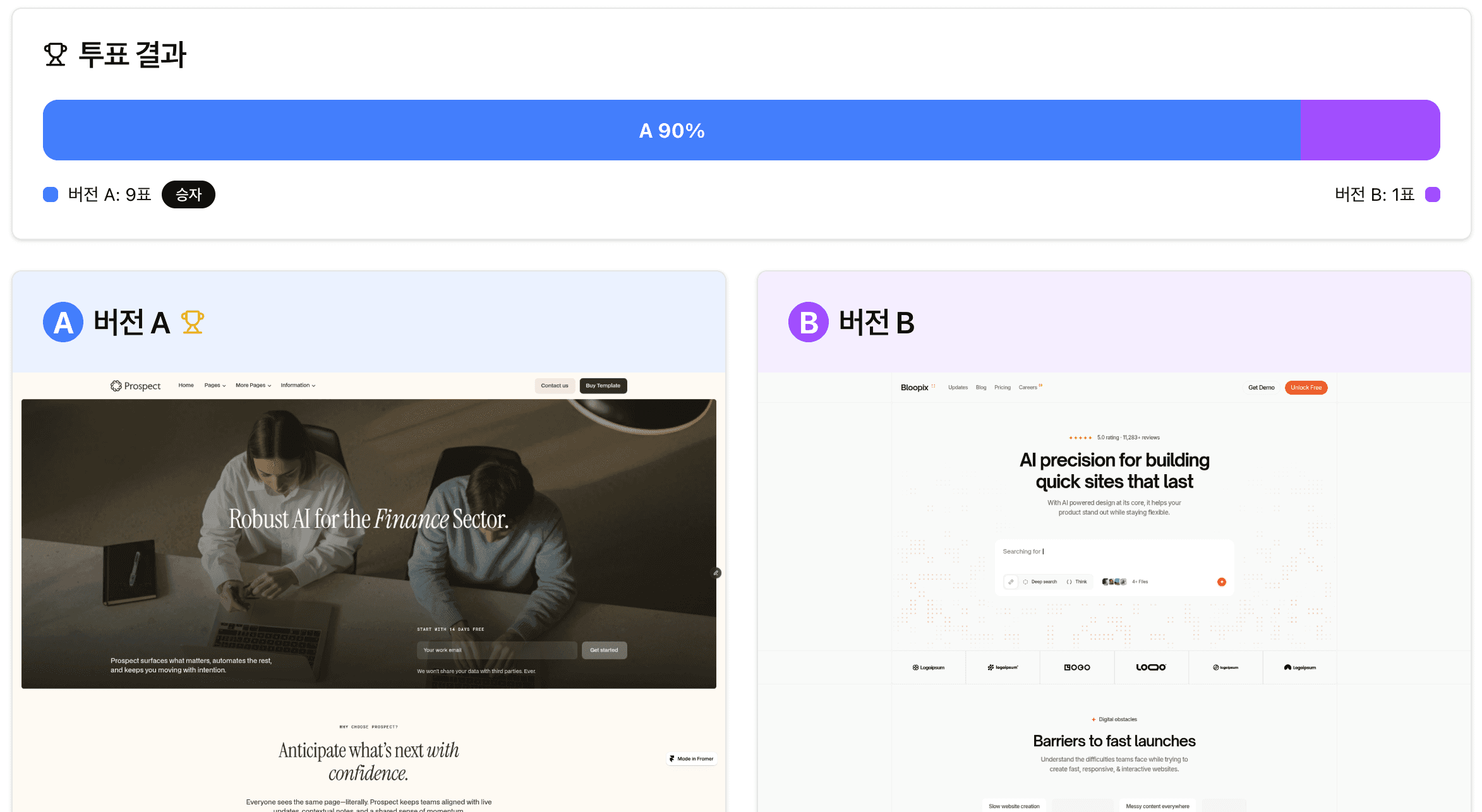Viewport: 1482px width, 812px height.
Task: Click the link attachment icon in search box
Action: [x=1011, y=582]
